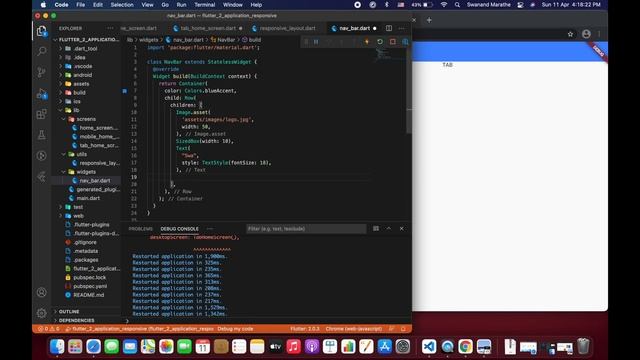640x360 pixels.
Task: Open pubspec.yaml in explorer
Action: 89,286
